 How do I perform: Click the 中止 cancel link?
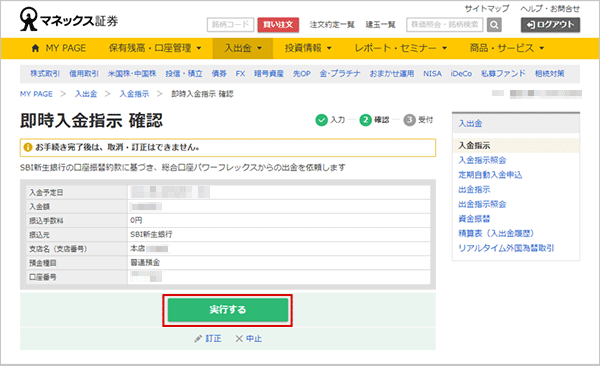[x=254, y=339]
